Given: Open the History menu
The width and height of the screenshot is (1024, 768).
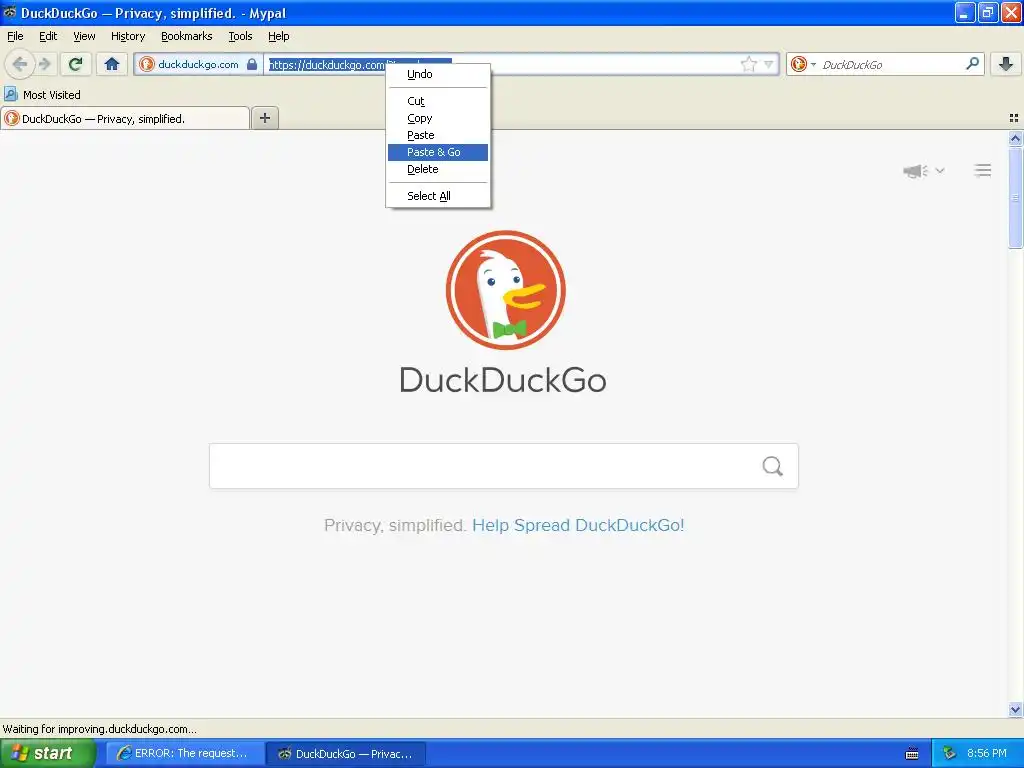Looking at the screenshot, I should (127, 36).
